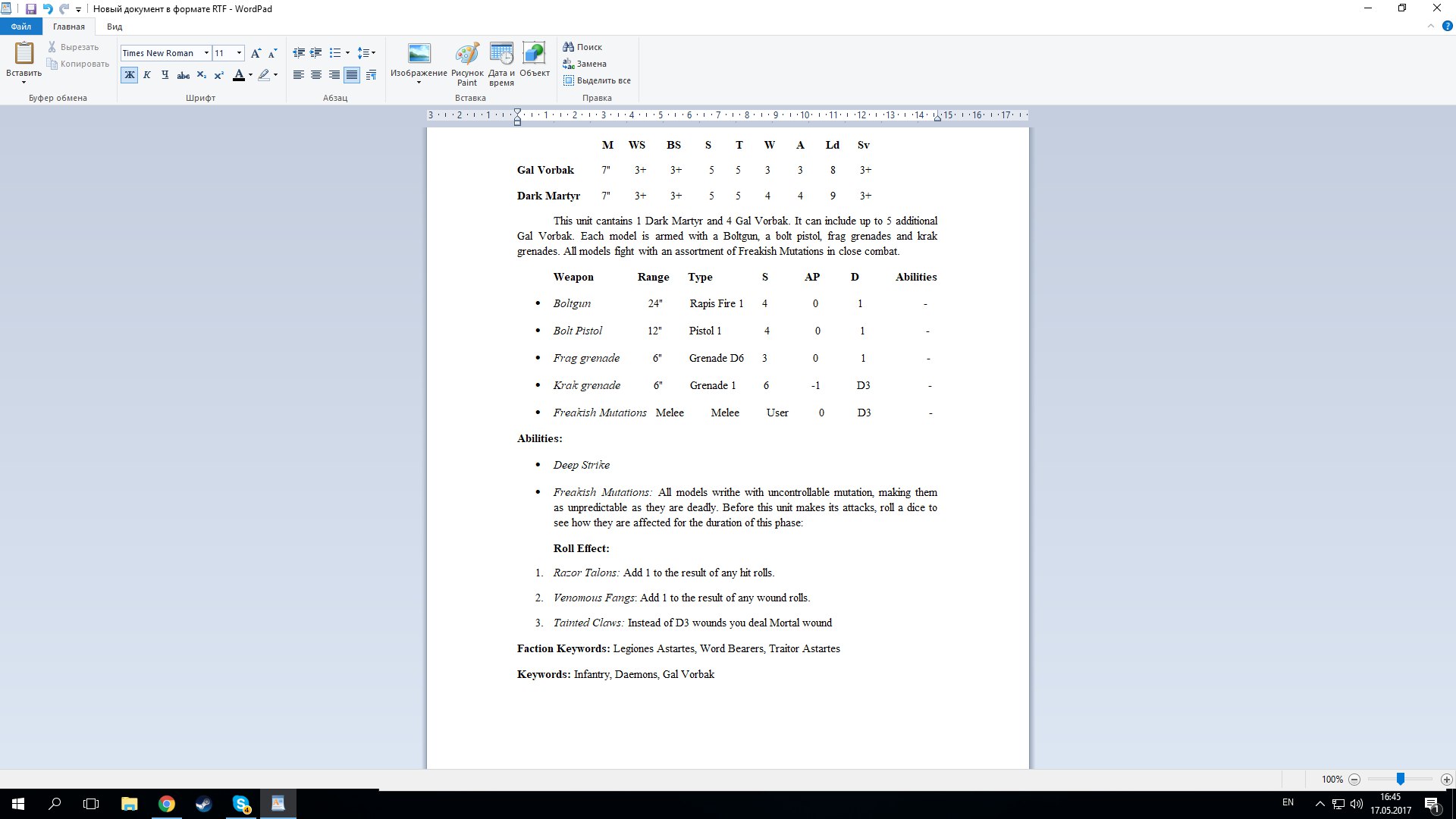Viewport: 1456px width, 819px height.
Task: Click the help question mark icon
Action: coord(1447,27)
